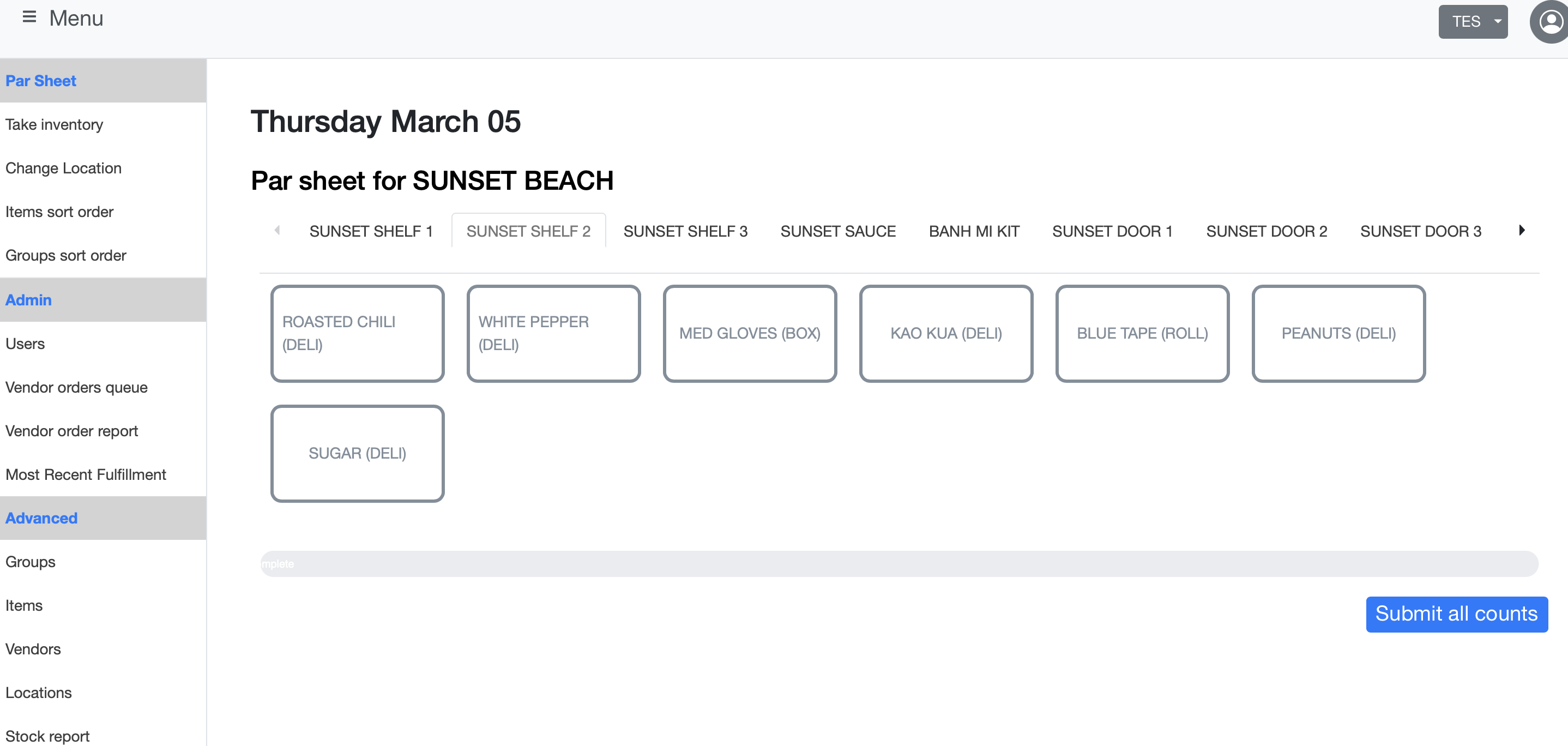Open the SUNSET SAUCE tab
Viewport: 1568px width, 746px height.
tap(837, 231)
